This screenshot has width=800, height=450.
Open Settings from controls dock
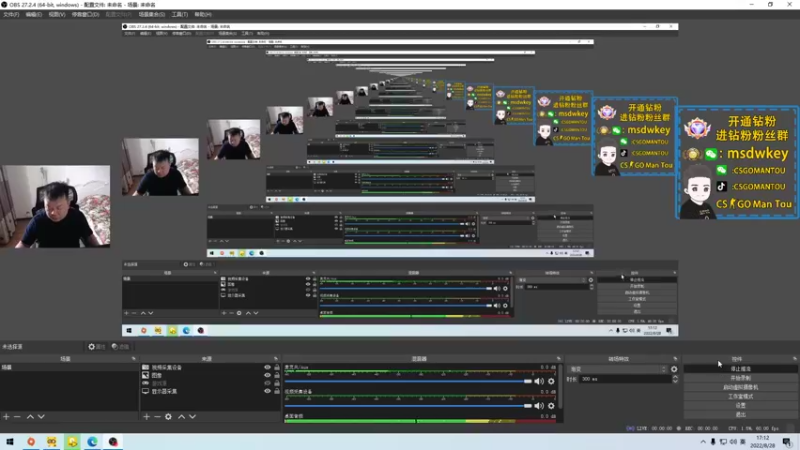click(740, 406)
